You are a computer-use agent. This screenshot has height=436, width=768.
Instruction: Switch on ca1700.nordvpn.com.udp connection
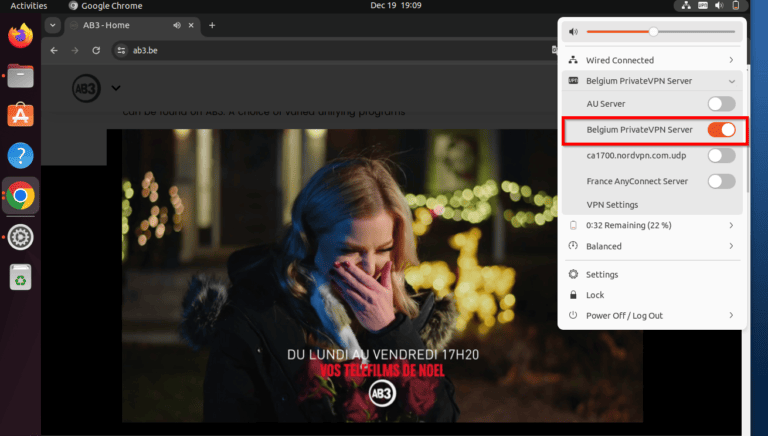(720, 155)
